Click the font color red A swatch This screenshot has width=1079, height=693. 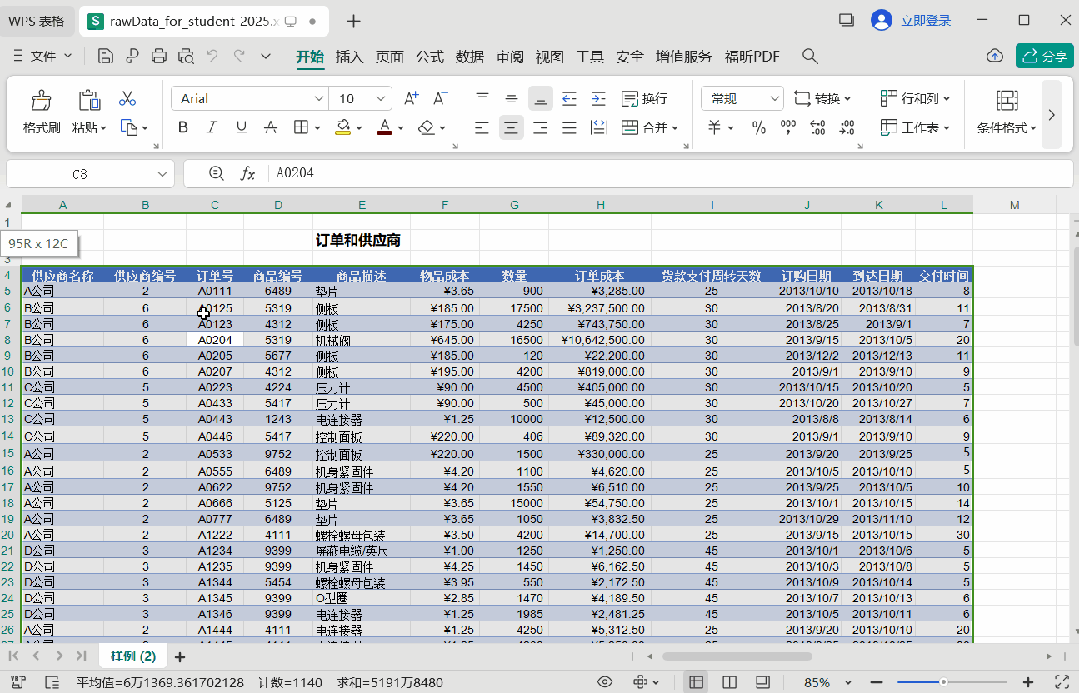coord(385,127)
